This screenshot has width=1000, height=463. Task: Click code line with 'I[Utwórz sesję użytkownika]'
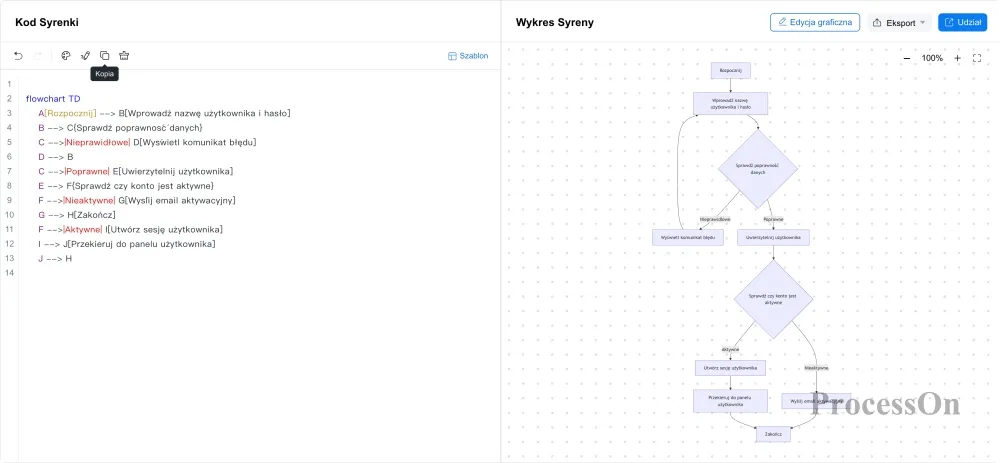click(x=130, y=230)
